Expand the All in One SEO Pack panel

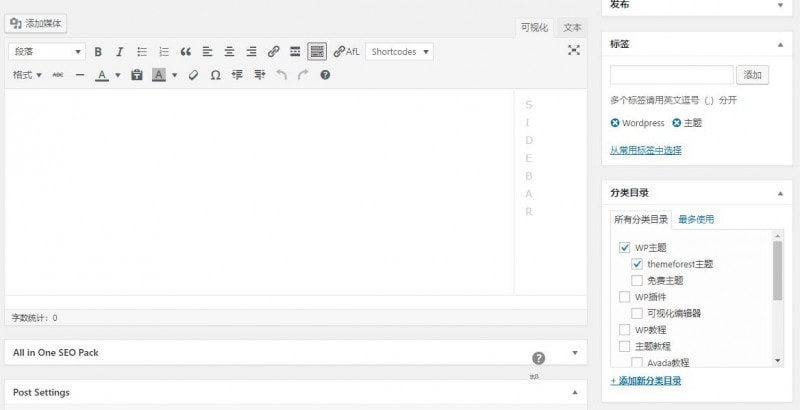point(574,352)
